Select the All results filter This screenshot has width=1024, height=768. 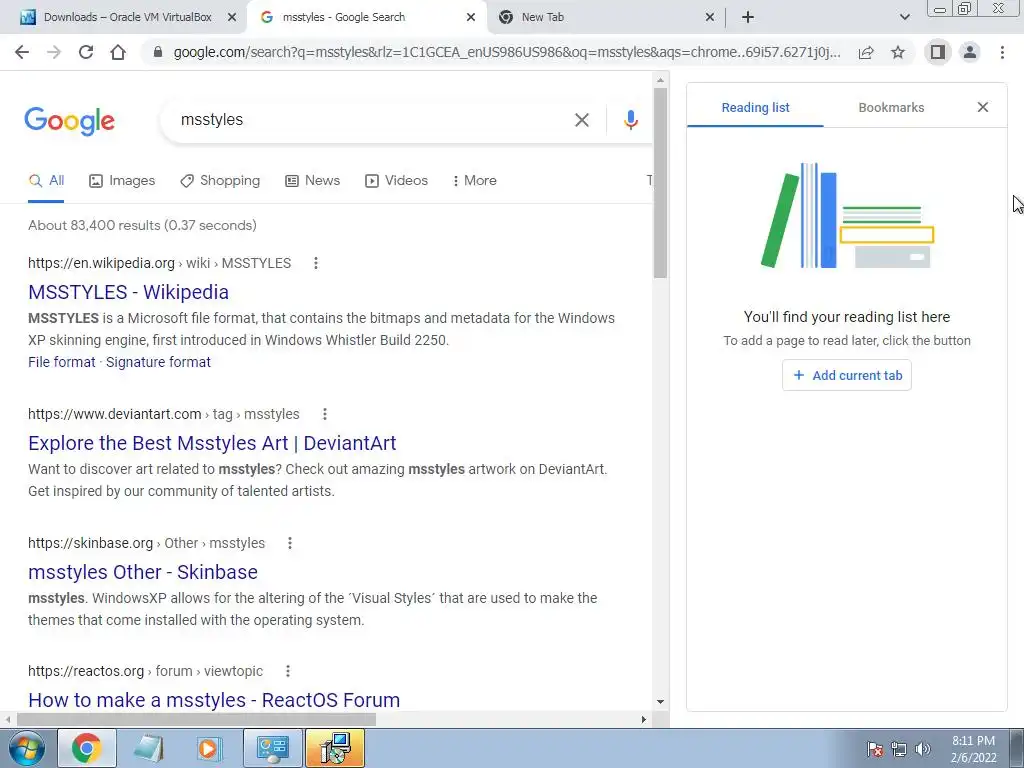(46, 181)
